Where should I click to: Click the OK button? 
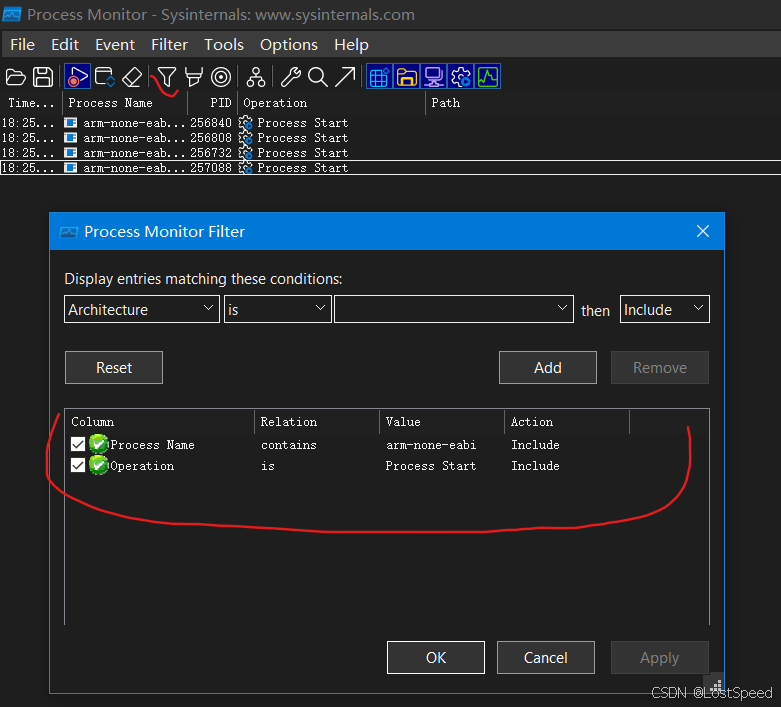(x=435, y=658)
